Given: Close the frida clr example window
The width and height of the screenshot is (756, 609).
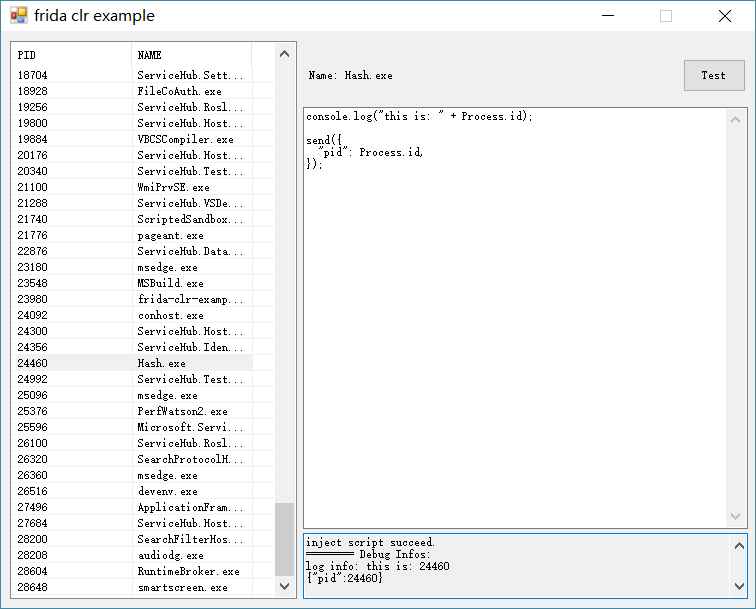Looking at the screenshot, I should click(x=725, y=16).
